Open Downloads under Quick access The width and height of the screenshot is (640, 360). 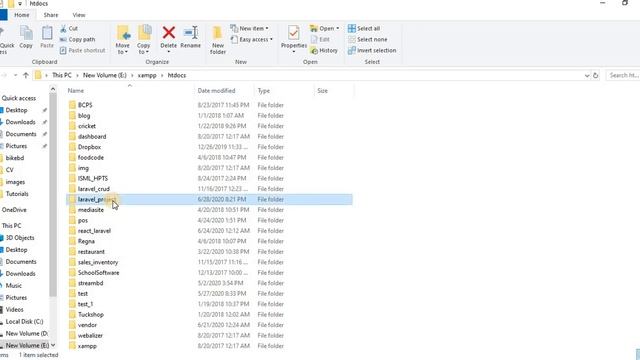[20, 122]
